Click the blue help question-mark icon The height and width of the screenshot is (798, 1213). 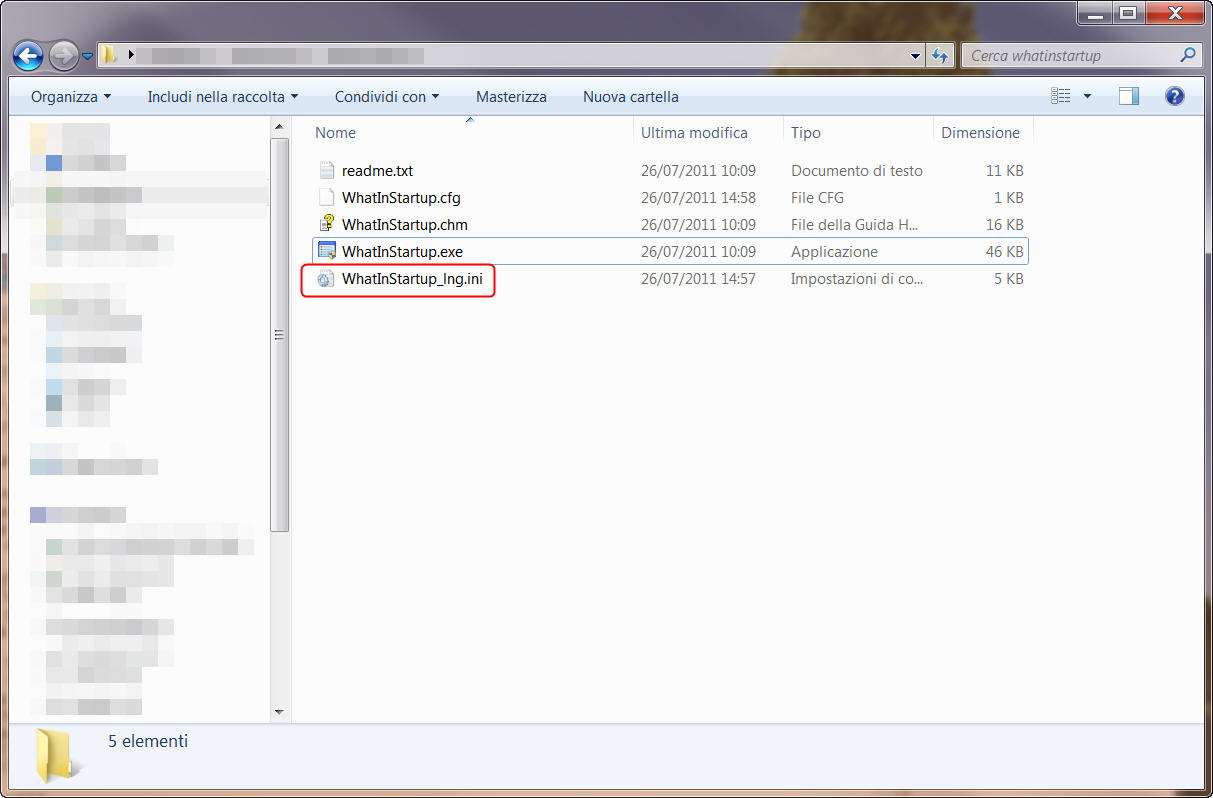pyautogui.click(x=1175, y=97)
